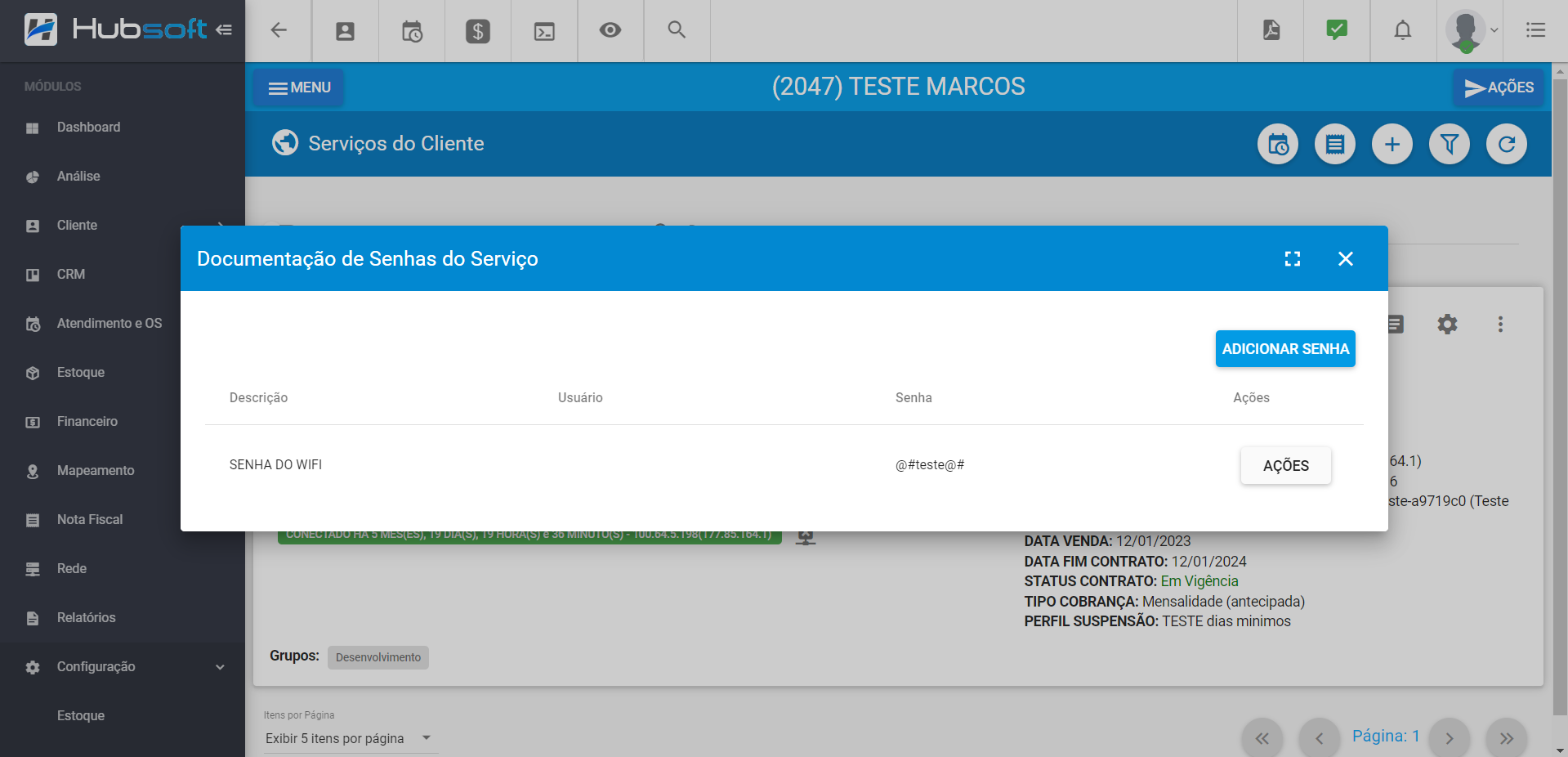
Task: Open Rede module in sidebar
Action: 123,569
